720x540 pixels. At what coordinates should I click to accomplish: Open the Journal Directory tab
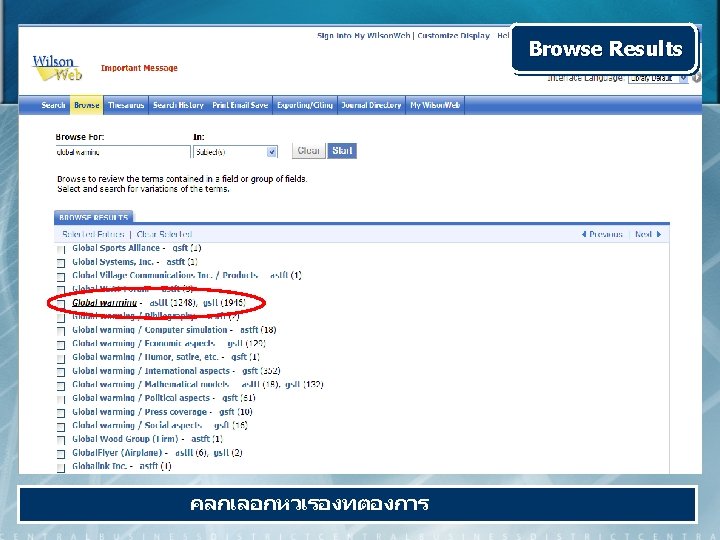pyautogui.click(x=371, y=105)
